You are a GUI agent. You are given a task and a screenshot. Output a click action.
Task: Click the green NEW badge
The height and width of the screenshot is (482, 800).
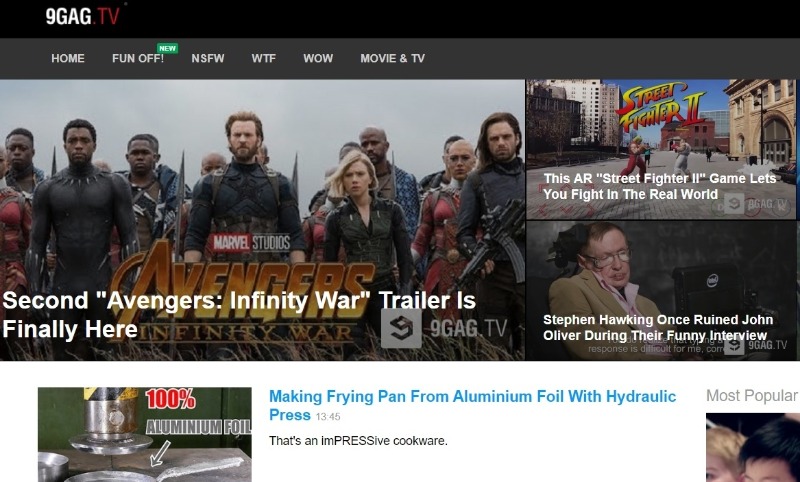click(x=167, y=48)
